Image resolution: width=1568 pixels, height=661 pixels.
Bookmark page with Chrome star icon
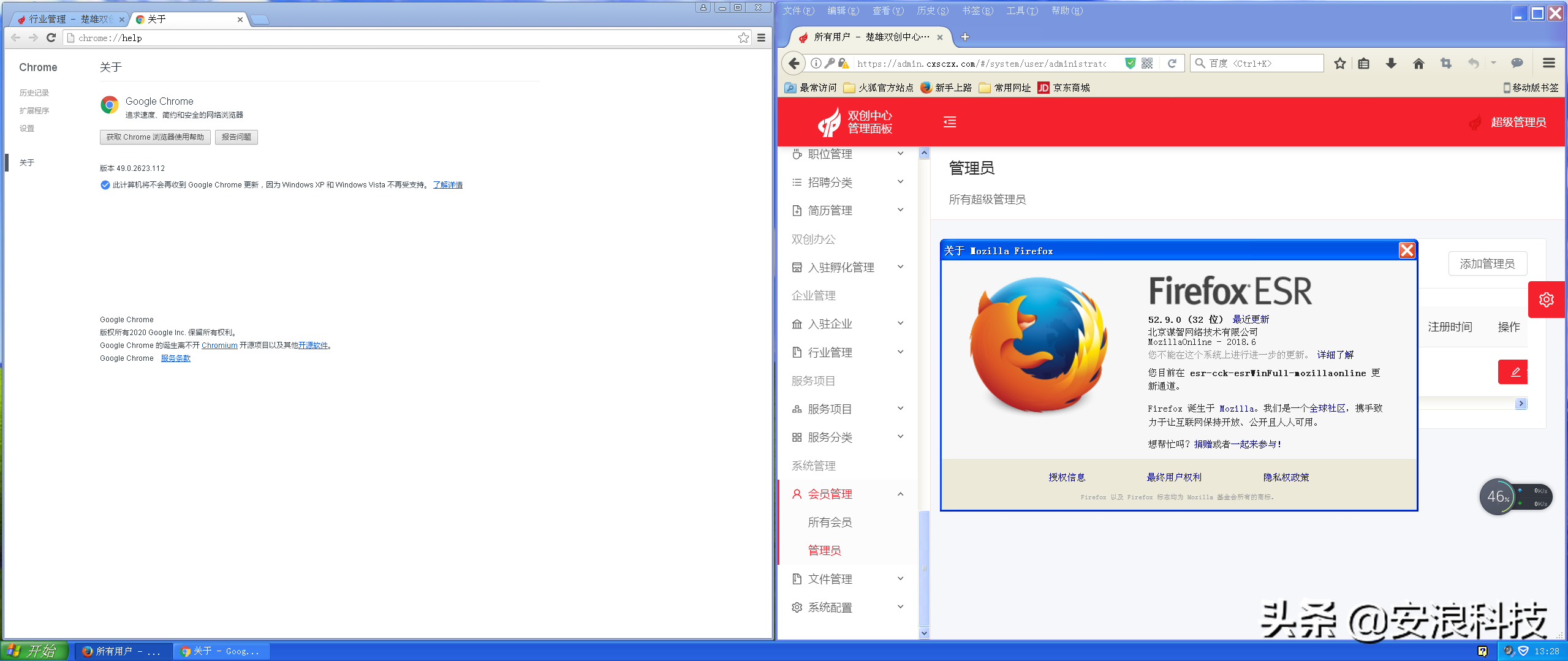(x=743, y=38)
